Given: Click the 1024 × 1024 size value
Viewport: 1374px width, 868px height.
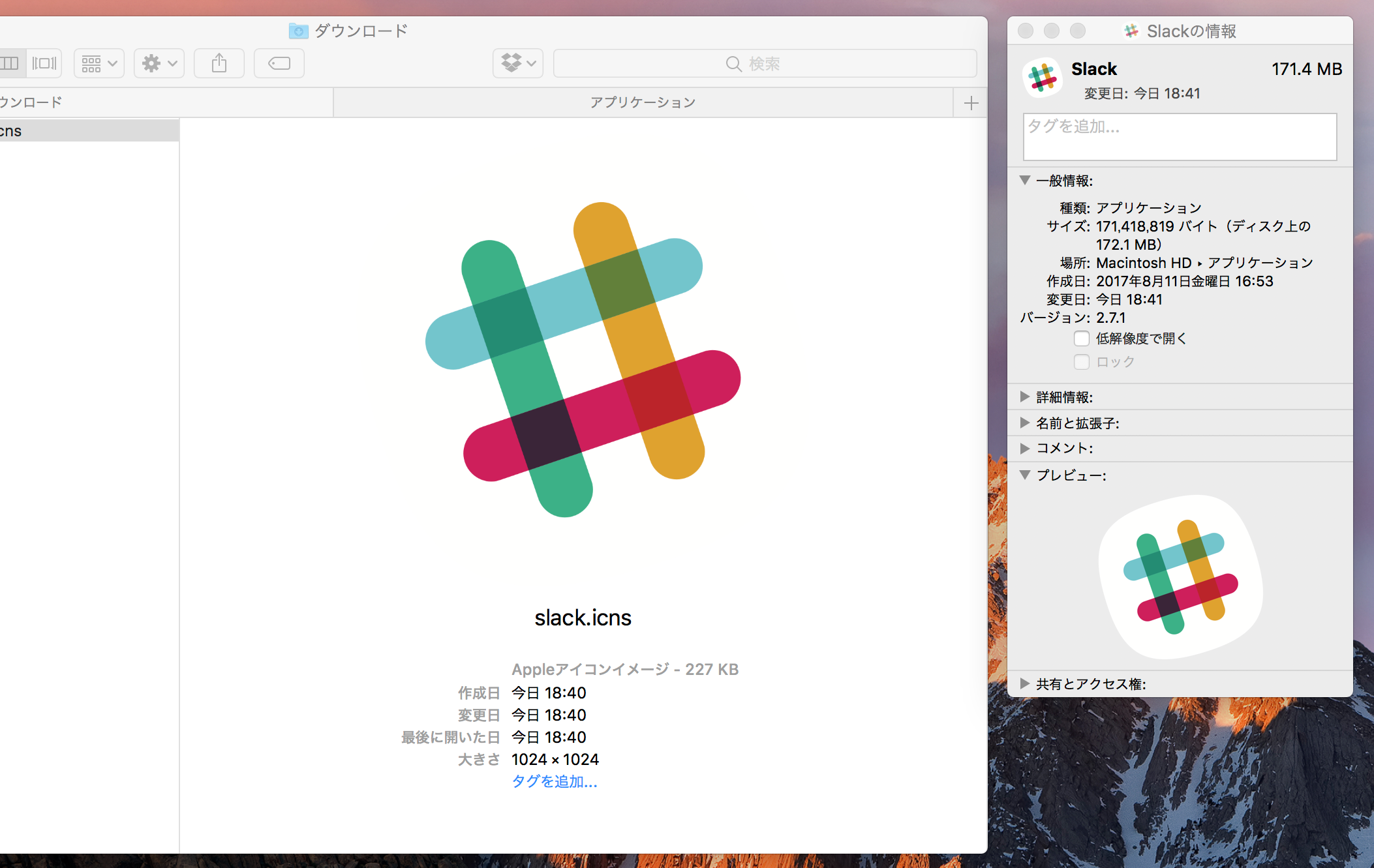Looking at the screenshot, I should tap(555, 759).
